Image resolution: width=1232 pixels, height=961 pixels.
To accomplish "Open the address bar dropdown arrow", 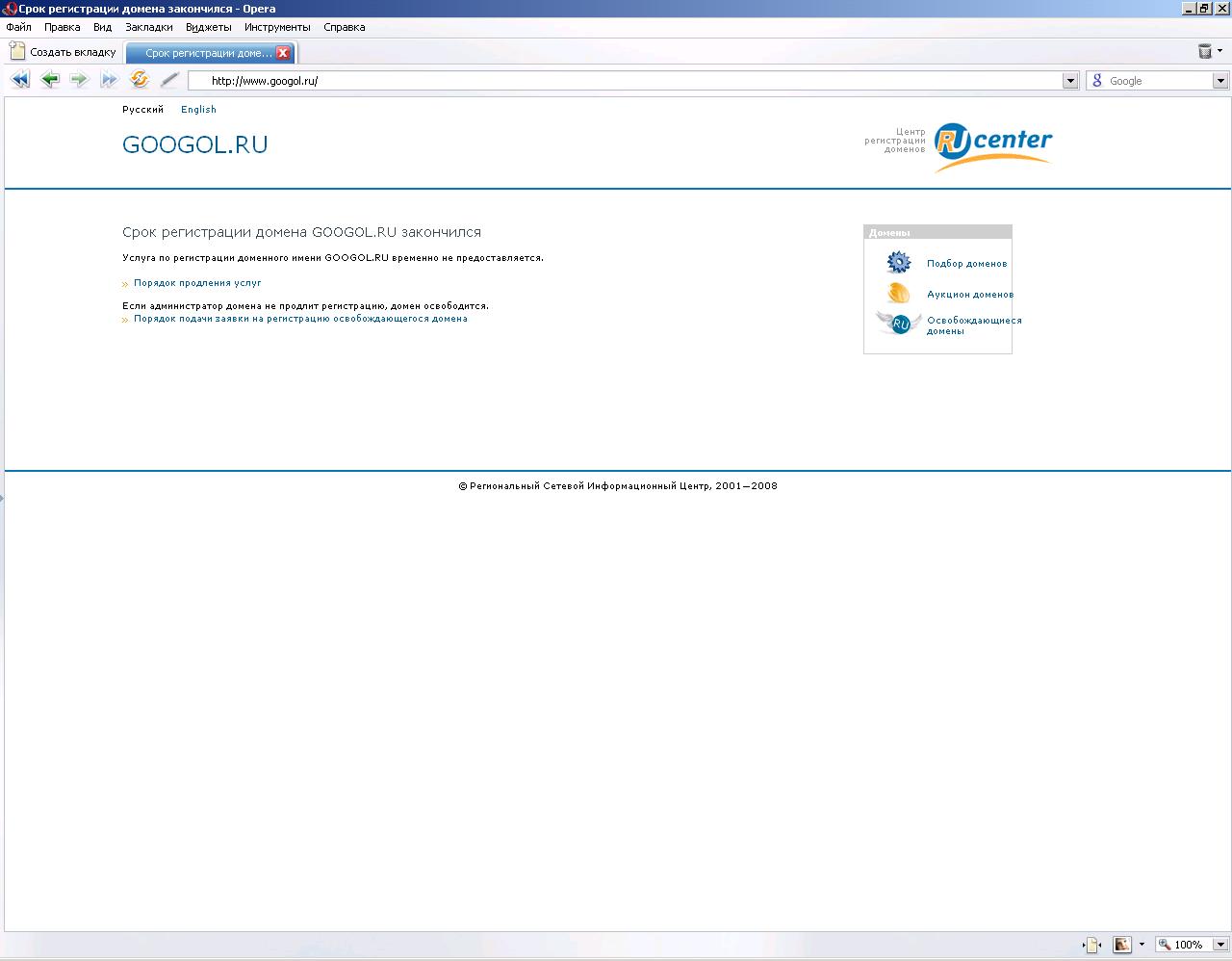I will tap(1070, 81).
